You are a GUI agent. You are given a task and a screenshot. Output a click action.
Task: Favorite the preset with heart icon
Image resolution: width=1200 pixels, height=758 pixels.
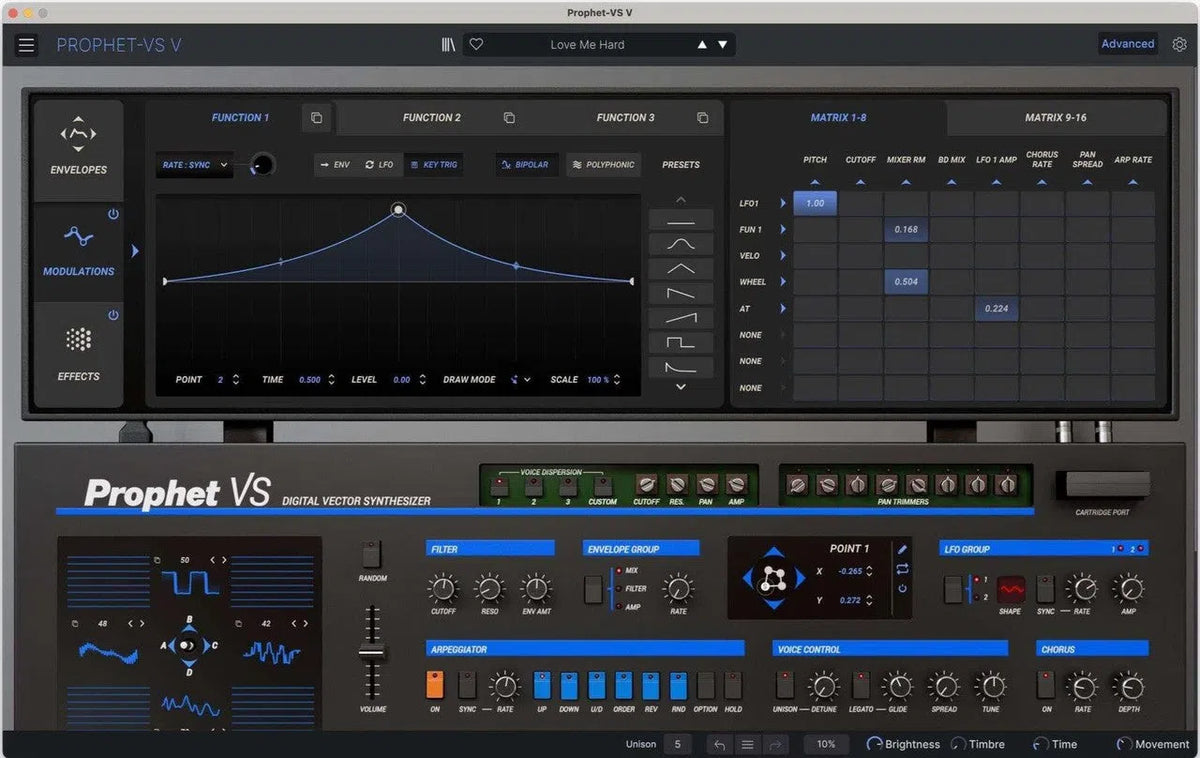pyautogui.click(x=476, y=45)
